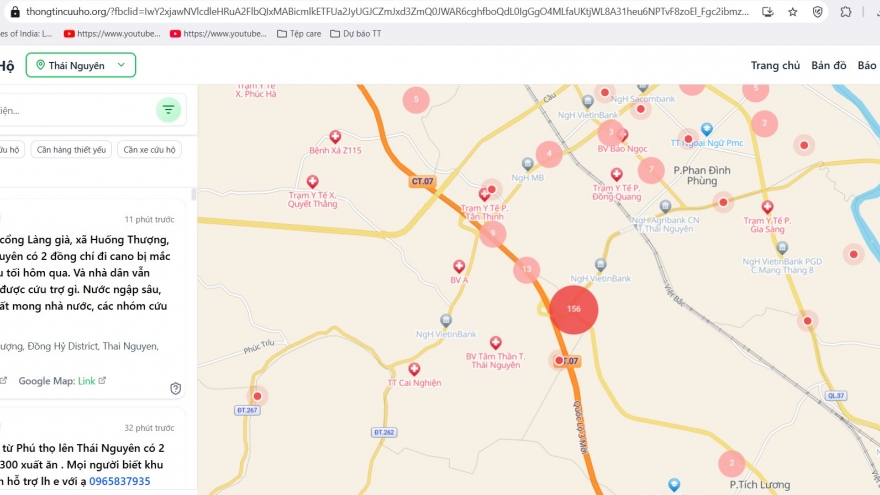Bookmark this page with the star icon
Viewport: 880px width, 495px height.
[x=792, y=12]
